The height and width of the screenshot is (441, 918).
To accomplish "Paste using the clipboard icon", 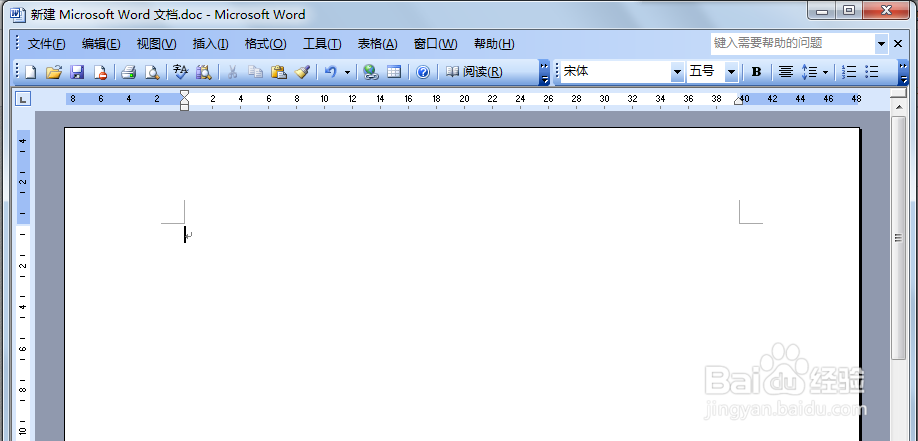I will (279, 72).
